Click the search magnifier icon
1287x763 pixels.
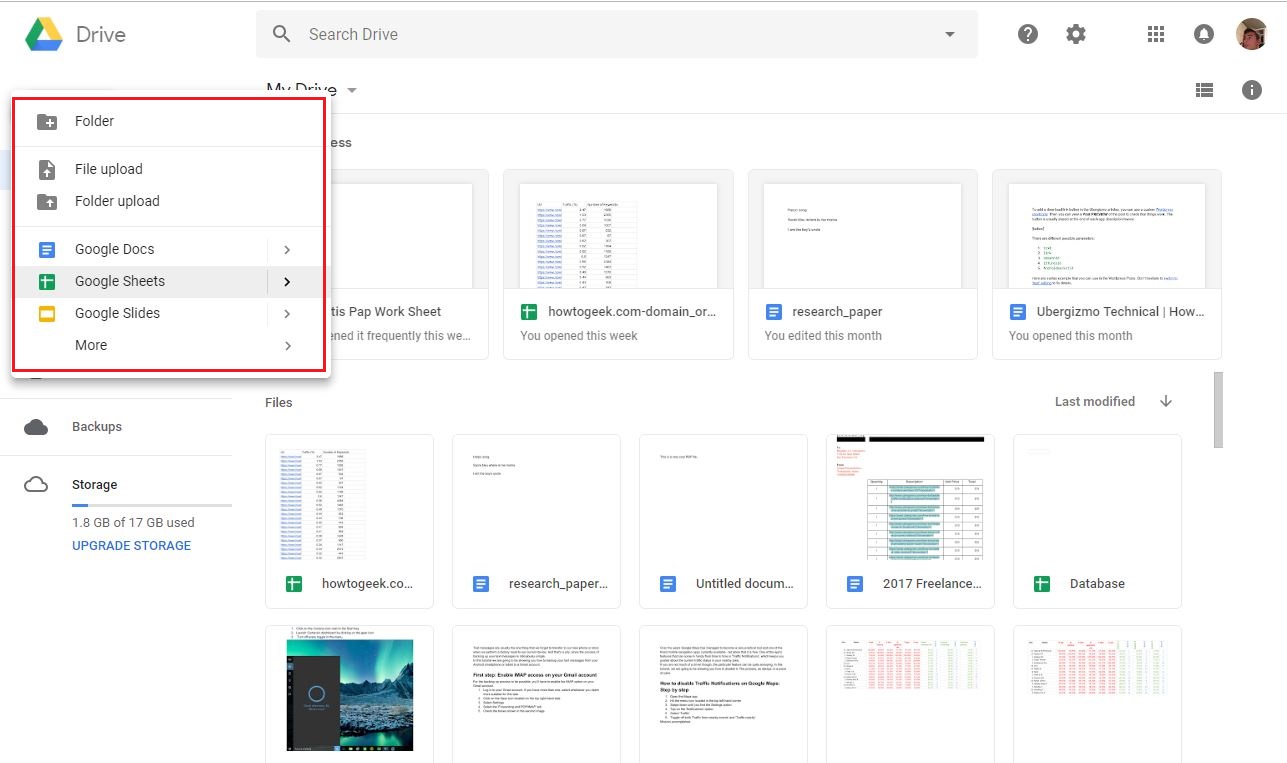(x=282, y=34)
